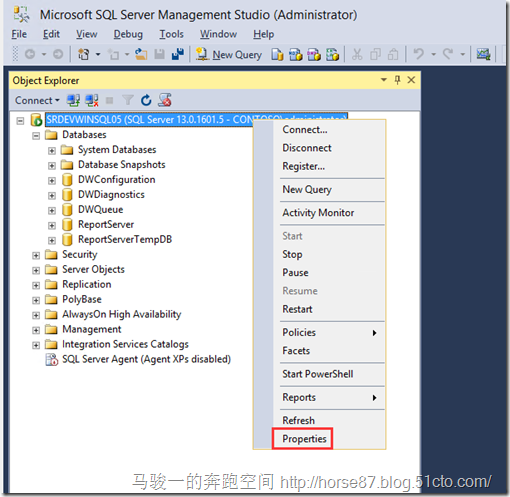Viewport: 510px width, 497px height.
Task: Open the View menu
Action: [87, 34]
